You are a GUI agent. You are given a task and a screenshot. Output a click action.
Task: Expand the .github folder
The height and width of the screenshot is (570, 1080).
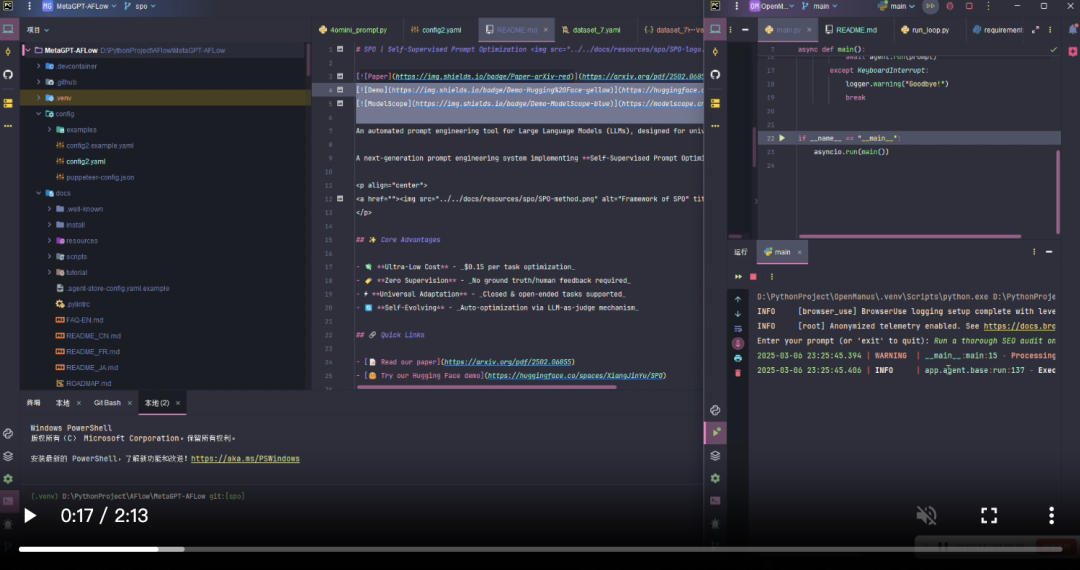pos(39,82)
